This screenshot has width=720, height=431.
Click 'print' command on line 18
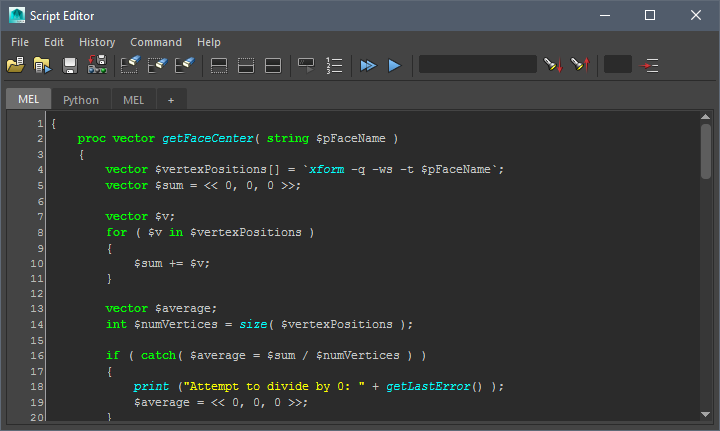tap(151, 386)
